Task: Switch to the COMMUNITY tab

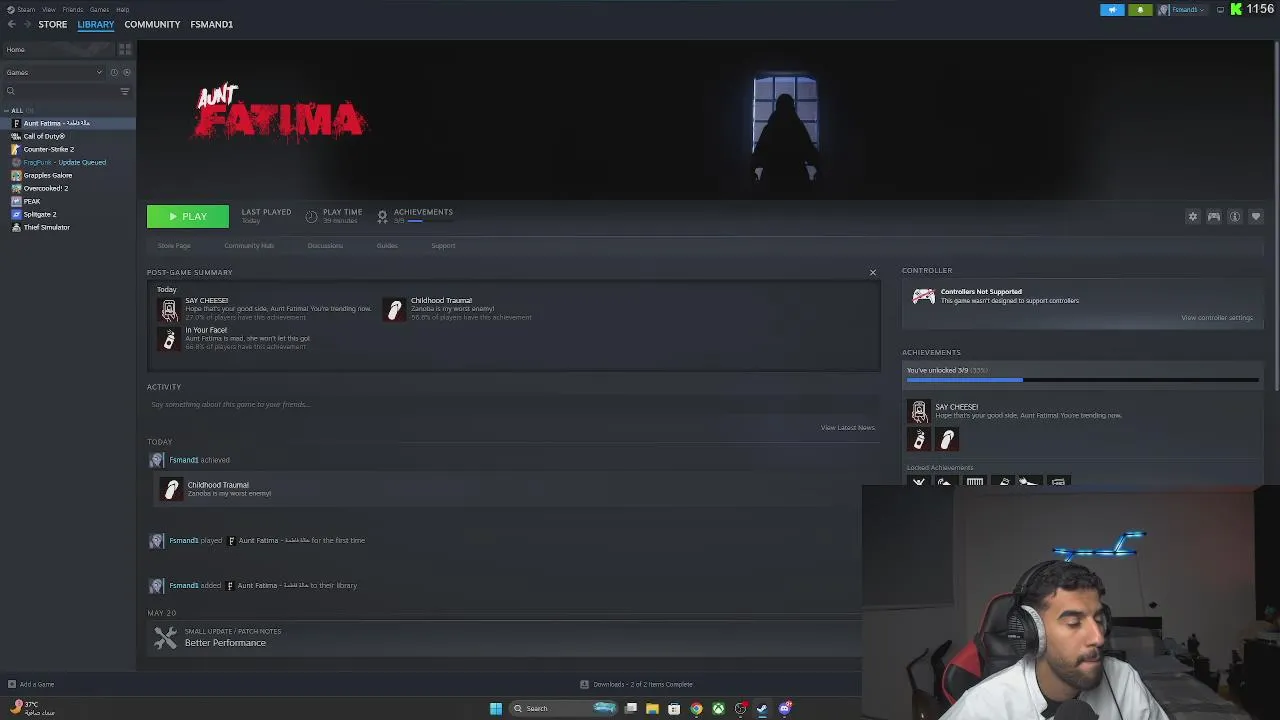Action: (152, 24)
